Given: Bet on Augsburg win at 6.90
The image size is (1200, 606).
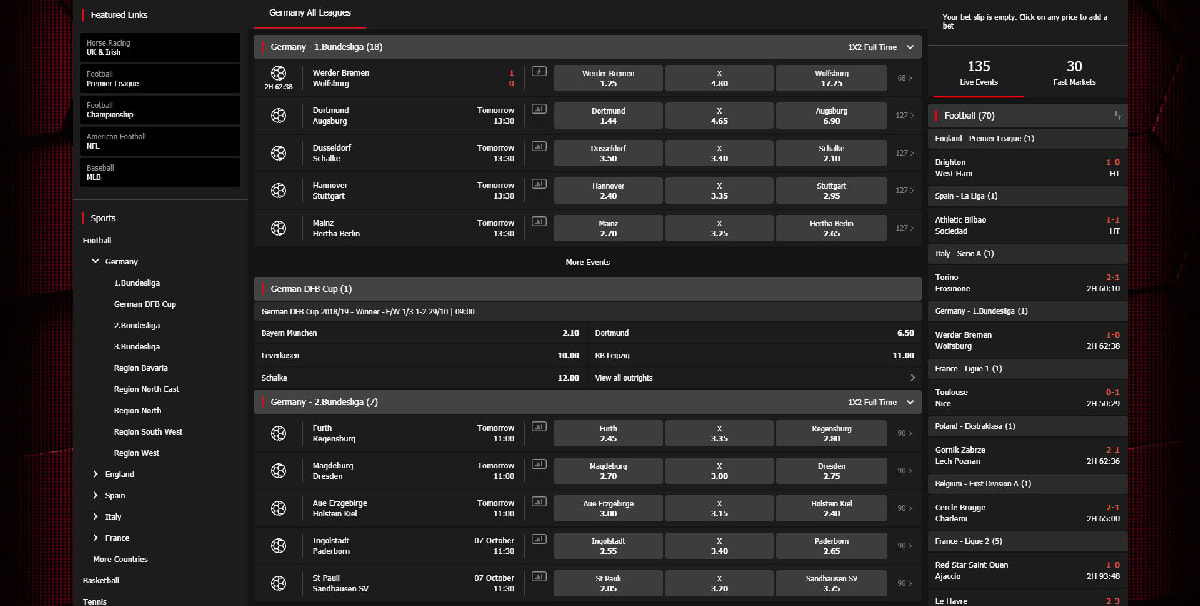Looking at the screenshot, I should coord(830,116).
